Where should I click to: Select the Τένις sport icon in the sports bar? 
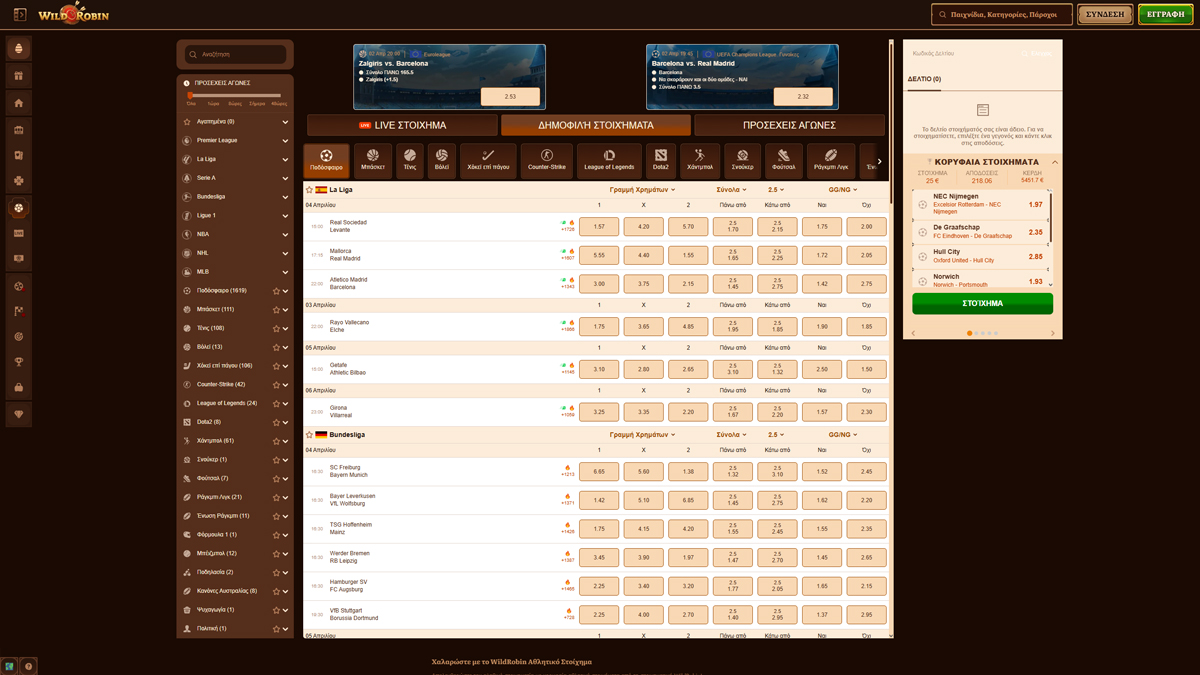click(x=410, y=160)
